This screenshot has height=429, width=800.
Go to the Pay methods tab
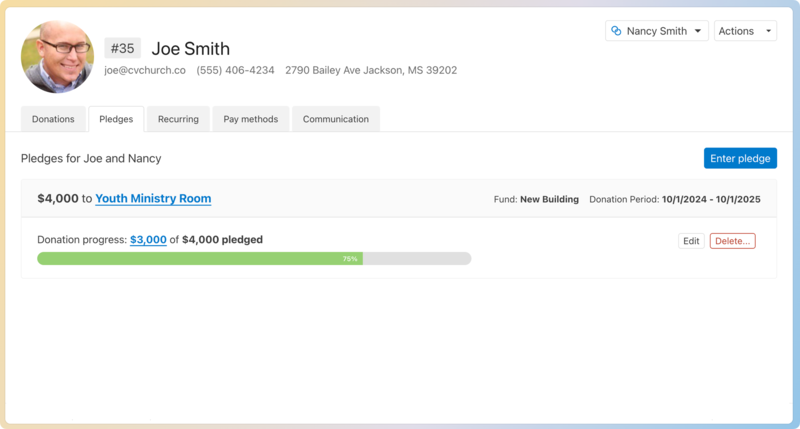[250, 119]
